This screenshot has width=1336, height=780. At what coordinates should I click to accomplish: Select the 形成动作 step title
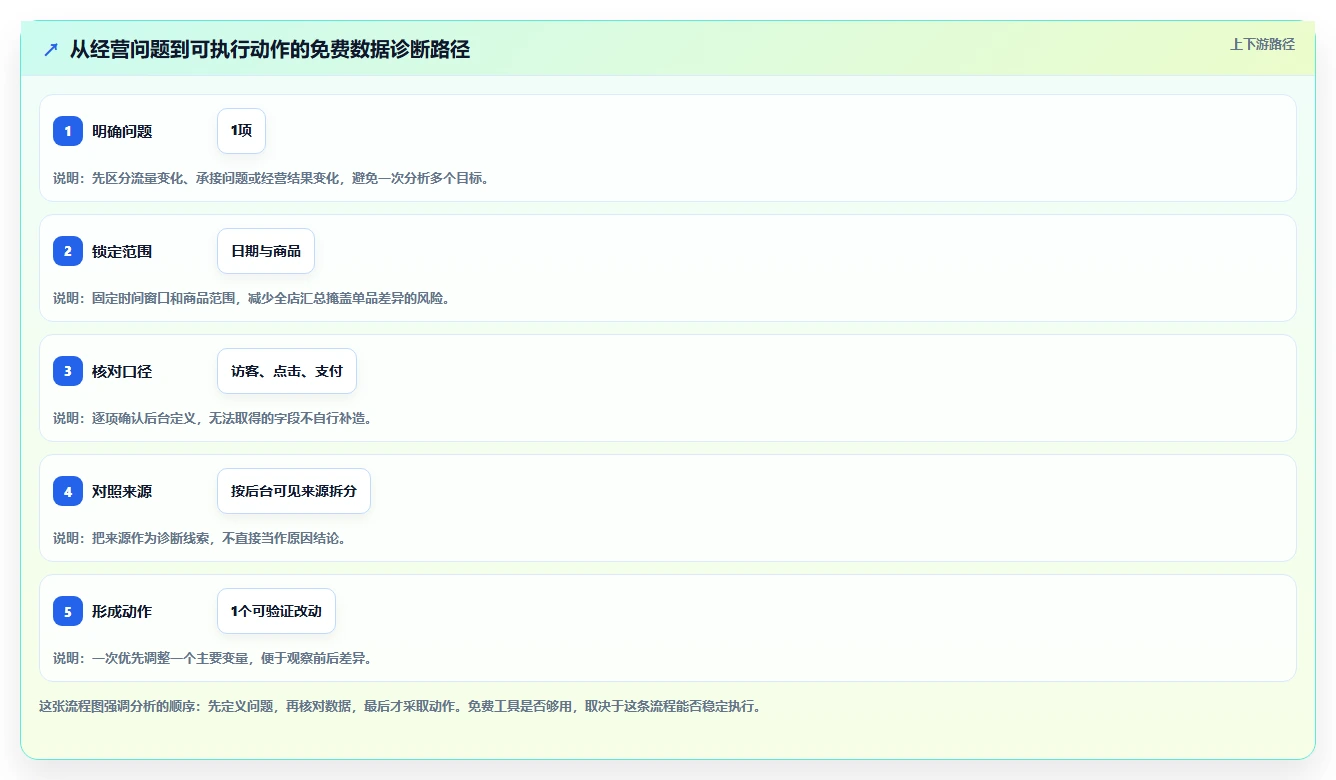pyautogui.click(x=122, y=611)
